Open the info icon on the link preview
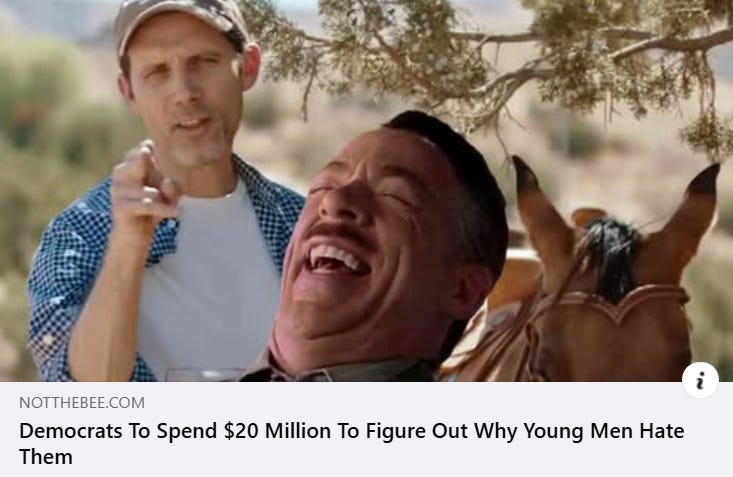 click(700, 380)
